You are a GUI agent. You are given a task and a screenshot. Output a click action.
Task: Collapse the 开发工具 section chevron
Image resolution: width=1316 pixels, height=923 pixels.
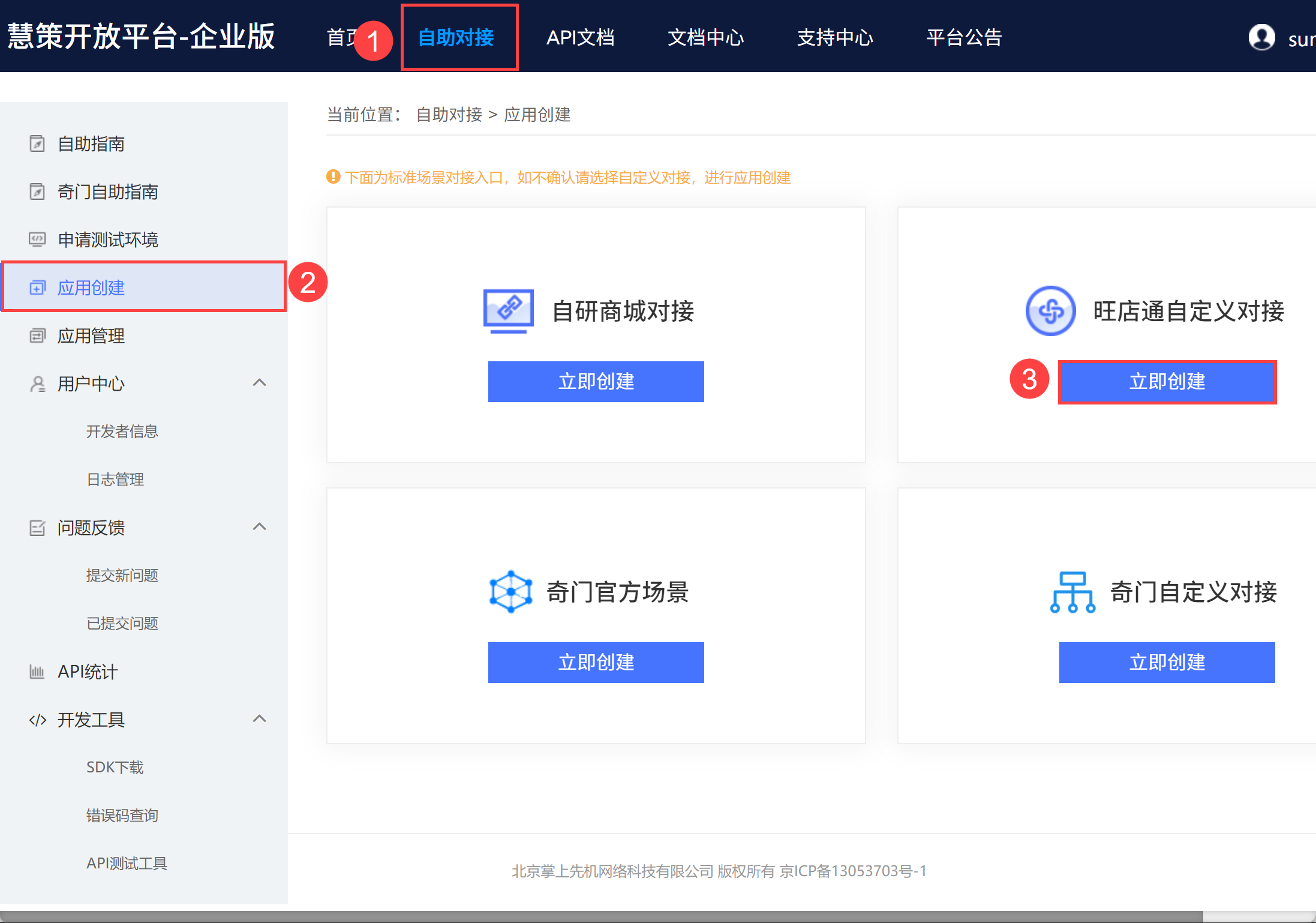[x=259, y=718]
